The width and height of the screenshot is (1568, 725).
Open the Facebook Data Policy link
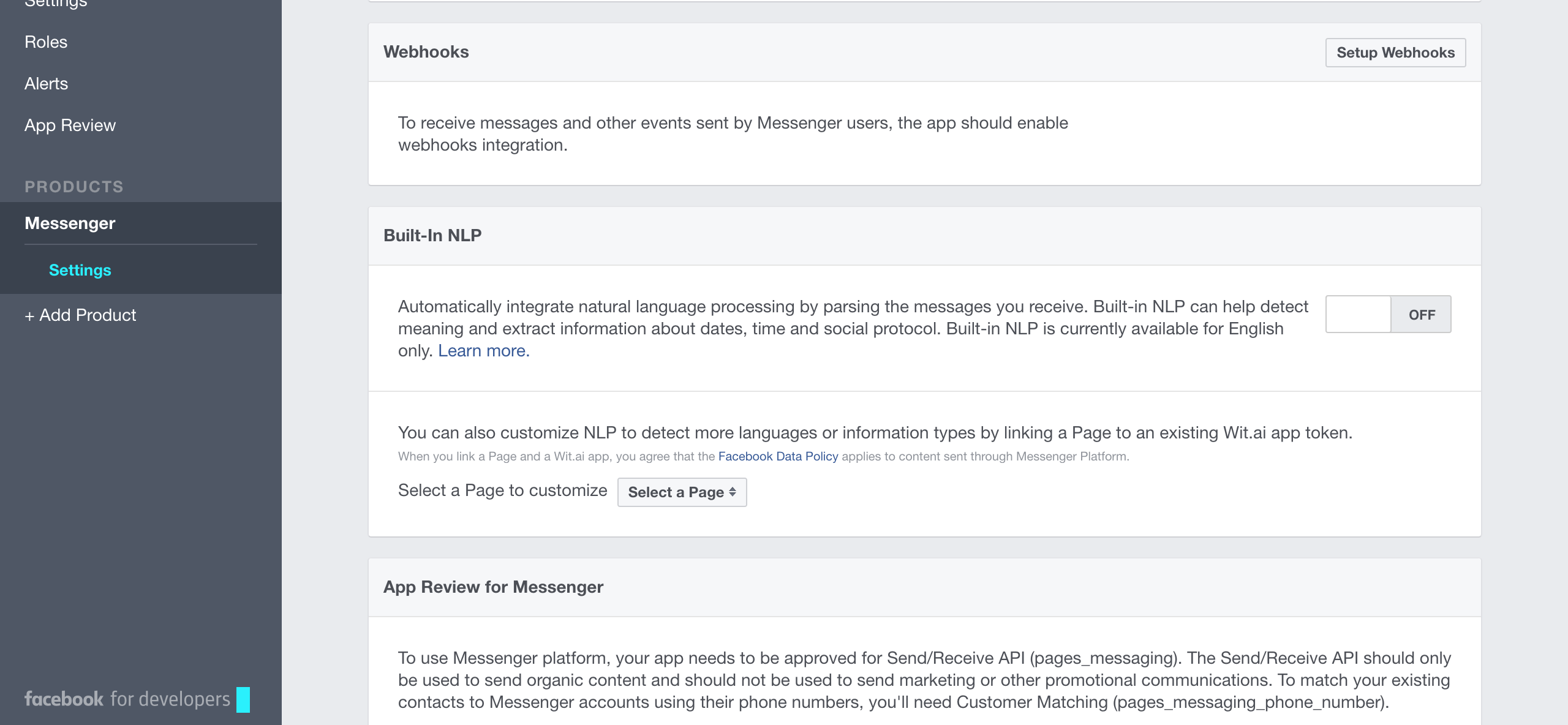(778, 456)
